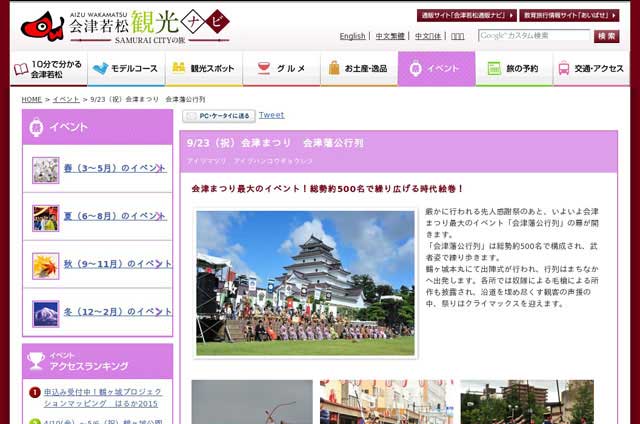Click the winter snowy mountain thumbnail
The height and width of the screenshot is (424, 640).
coord(46,314)
